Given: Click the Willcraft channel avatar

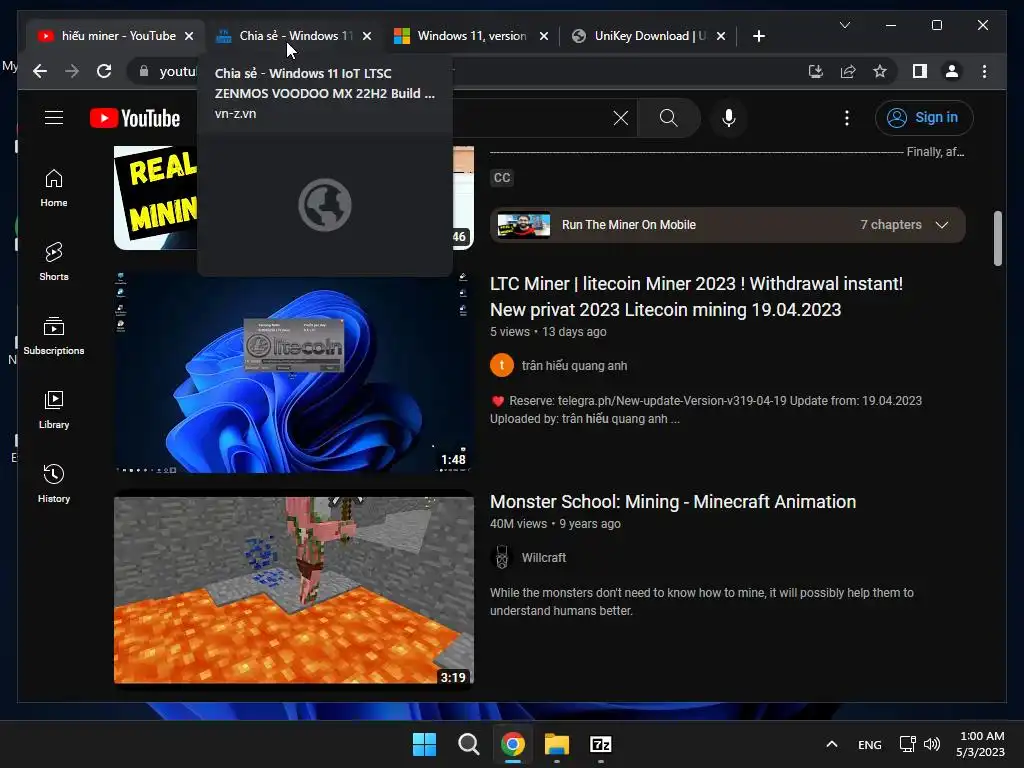Looking at the screenshot, I should click(x=502, y=557).
